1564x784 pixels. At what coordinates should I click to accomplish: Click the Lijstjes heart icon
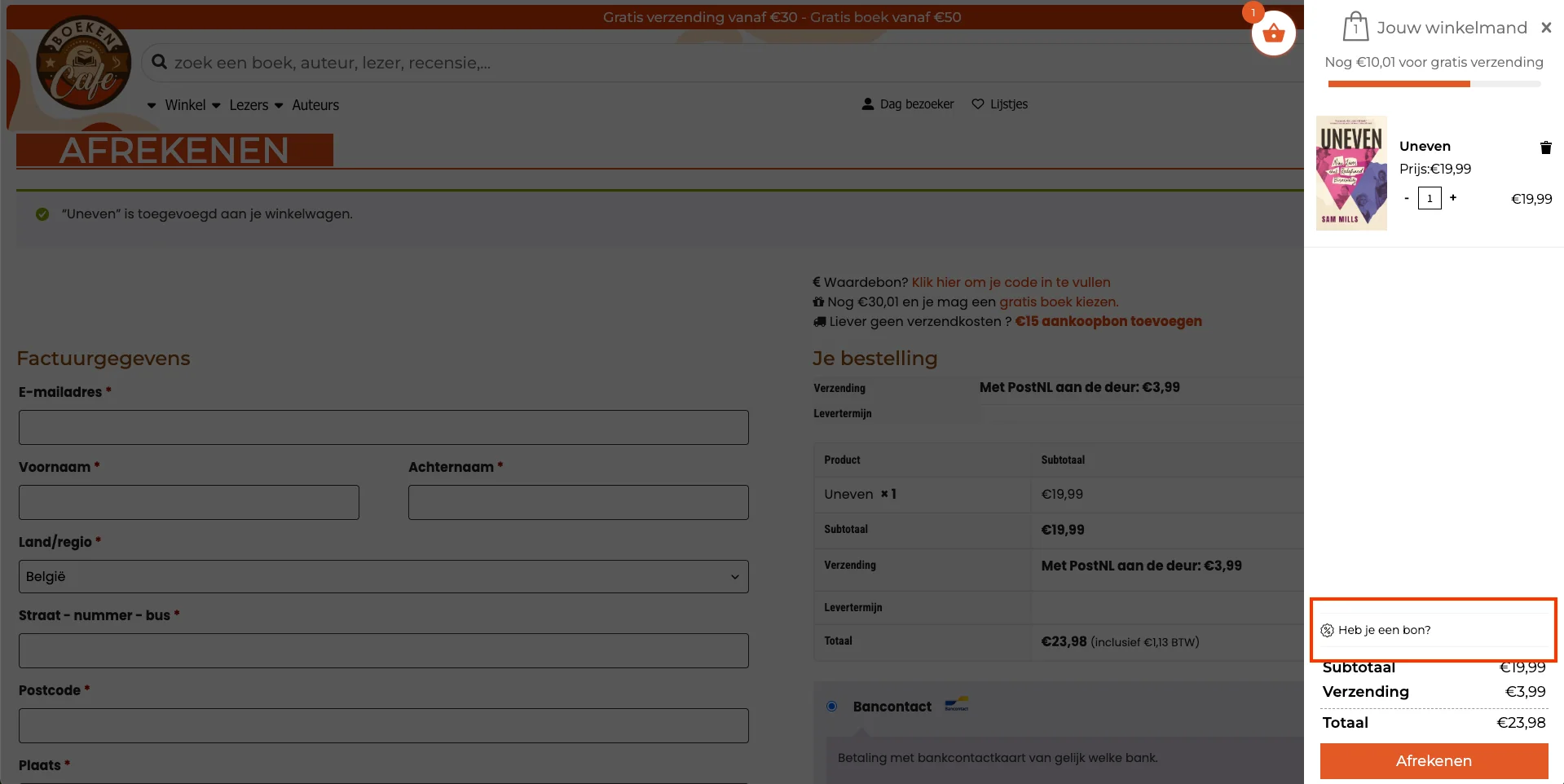tap(978, 104)
